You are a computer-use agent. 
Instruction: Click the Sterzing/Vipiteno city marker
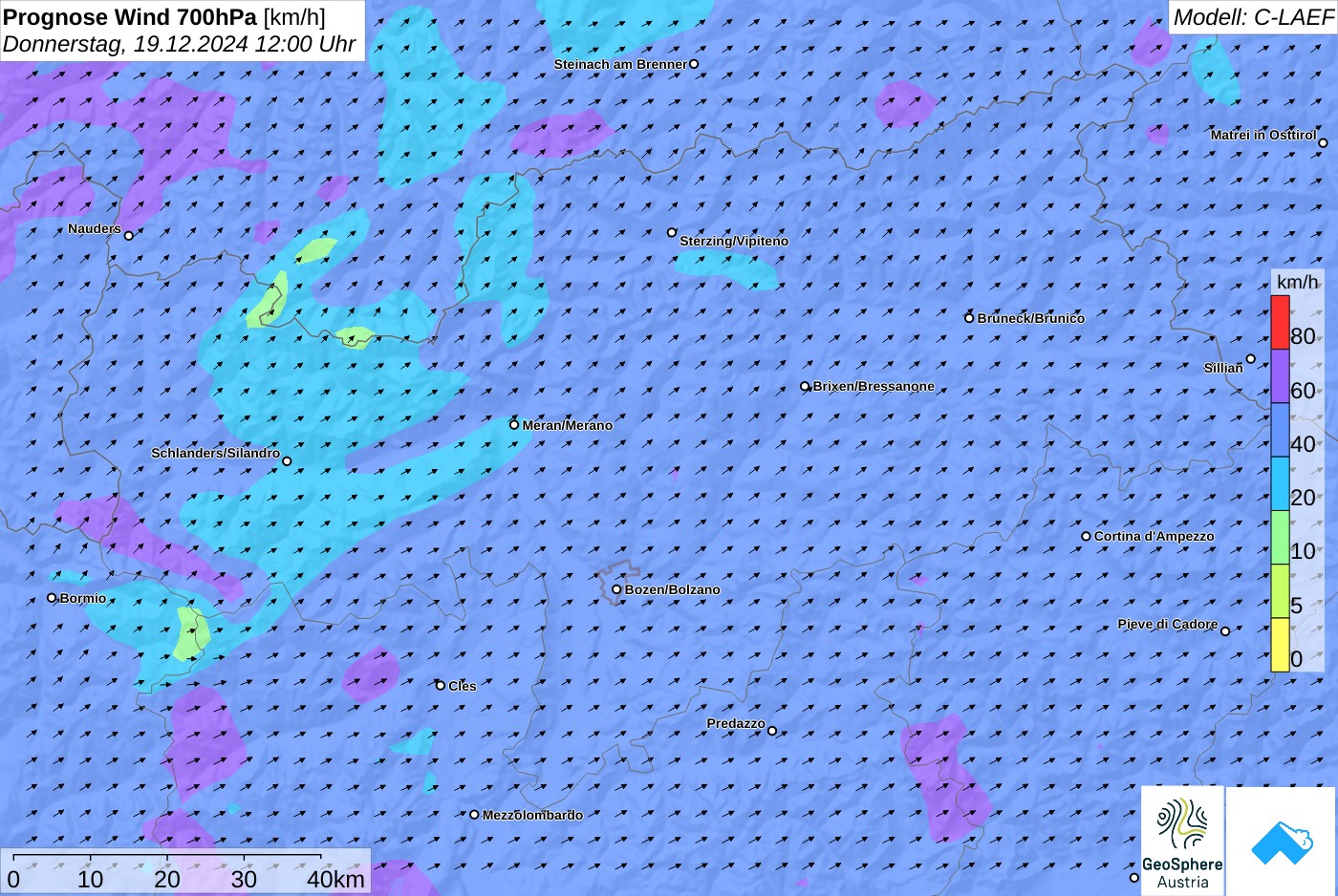click(672, 232)
